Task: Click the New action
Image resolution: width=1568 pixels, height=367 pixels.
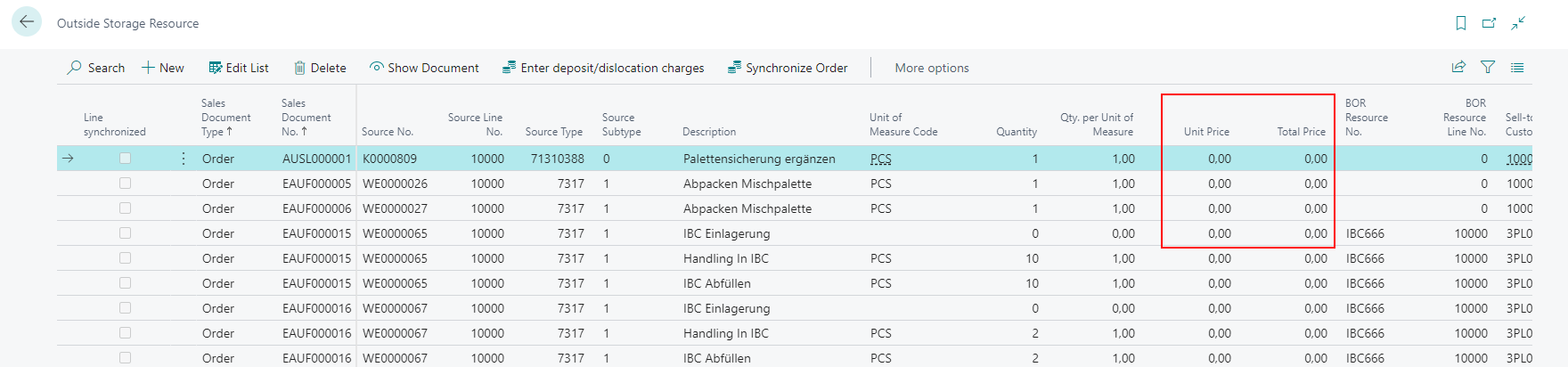Action: tap(163, 68)
